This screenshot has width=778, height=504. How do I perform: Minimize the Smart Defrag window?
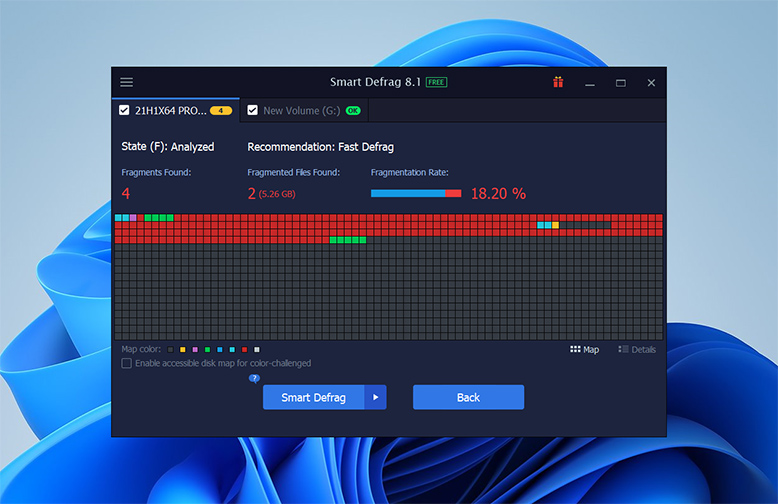tap(589, 83)
